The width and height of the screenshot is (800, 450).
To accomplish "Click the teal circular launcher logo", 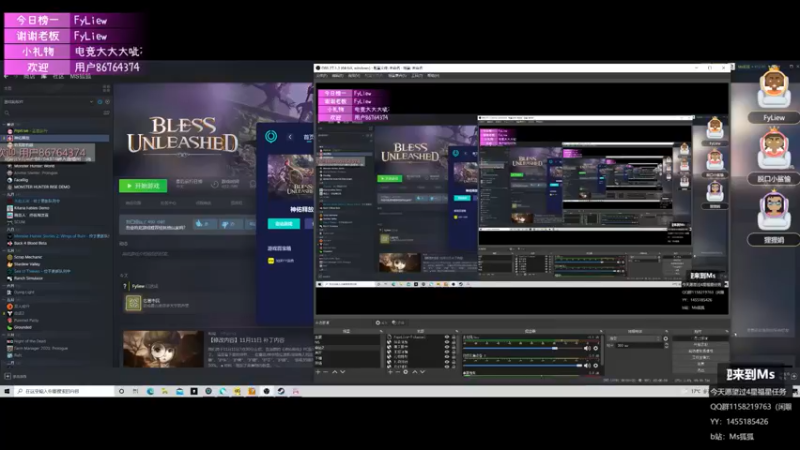I will (x=271, y=136).
